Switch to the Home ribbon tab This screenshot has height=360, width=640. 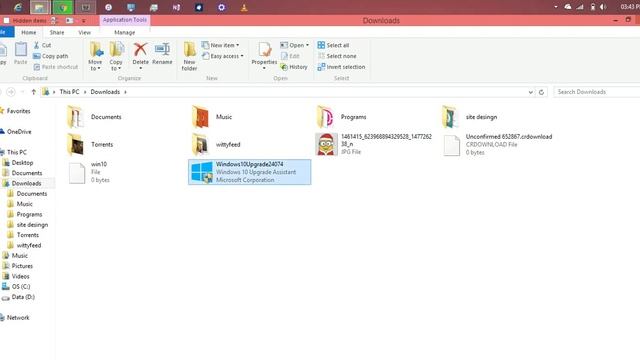click(29, 32)
